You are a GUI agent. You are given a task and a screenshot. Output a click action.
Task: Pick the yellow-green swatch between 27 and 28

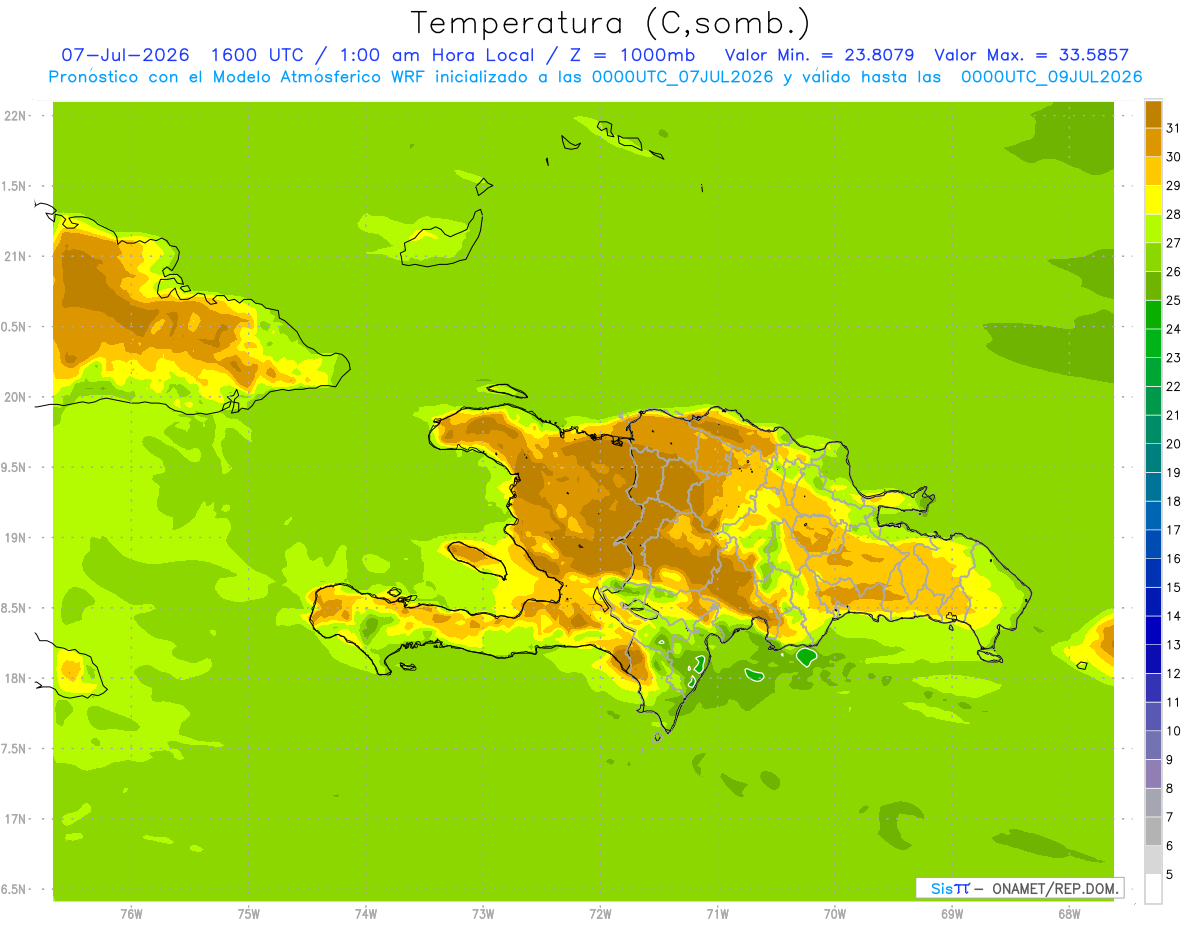pos(1153,228)
